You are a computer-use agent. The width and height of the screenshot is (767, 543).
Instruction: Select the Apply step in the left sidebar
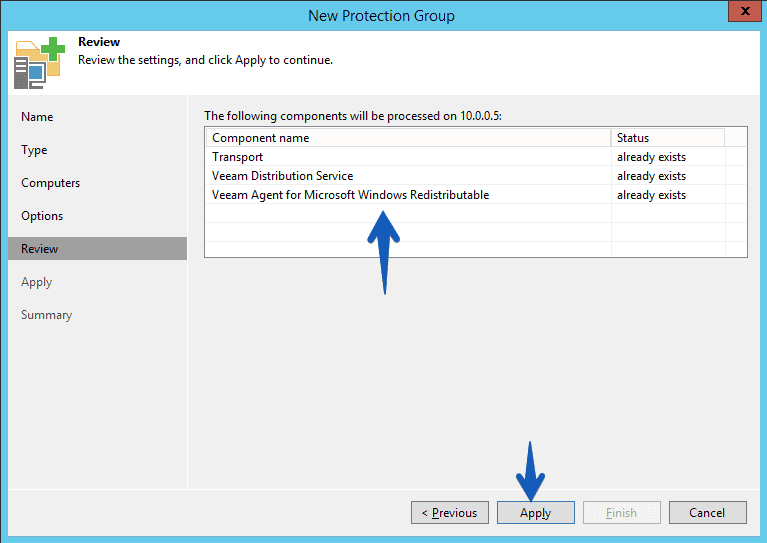point(37,282)
